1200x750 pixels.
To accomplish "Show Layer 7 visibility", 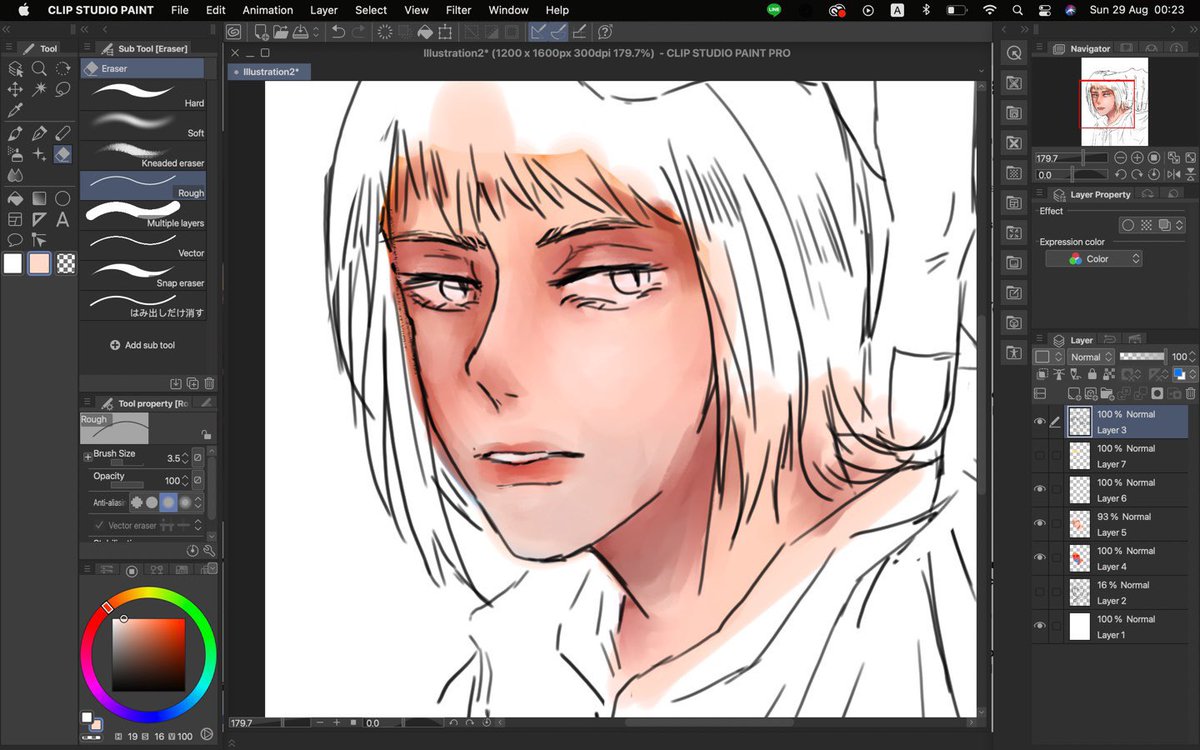I will 1039,456.
